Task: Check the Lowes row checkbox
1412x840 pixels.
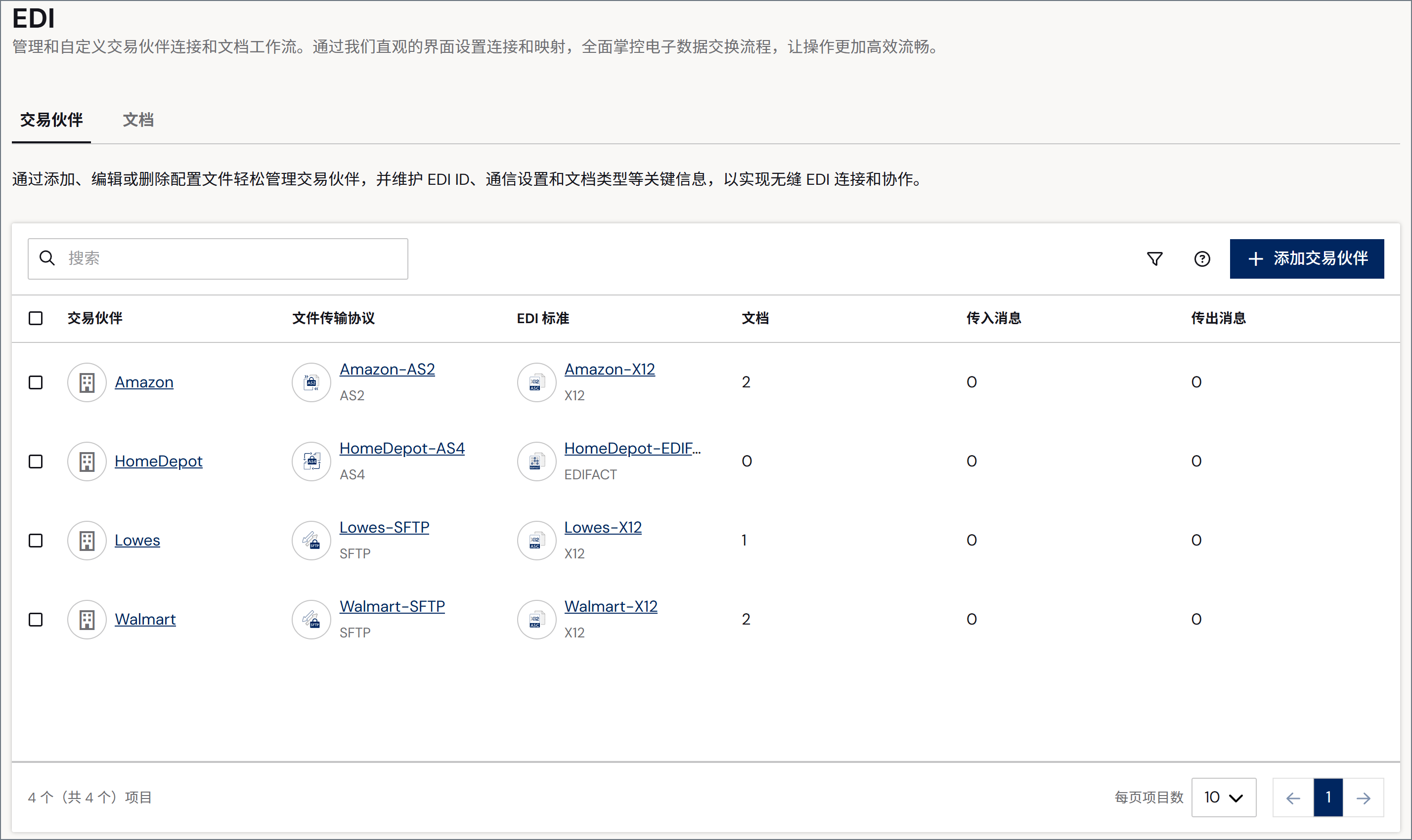Action: pos(36,541)
